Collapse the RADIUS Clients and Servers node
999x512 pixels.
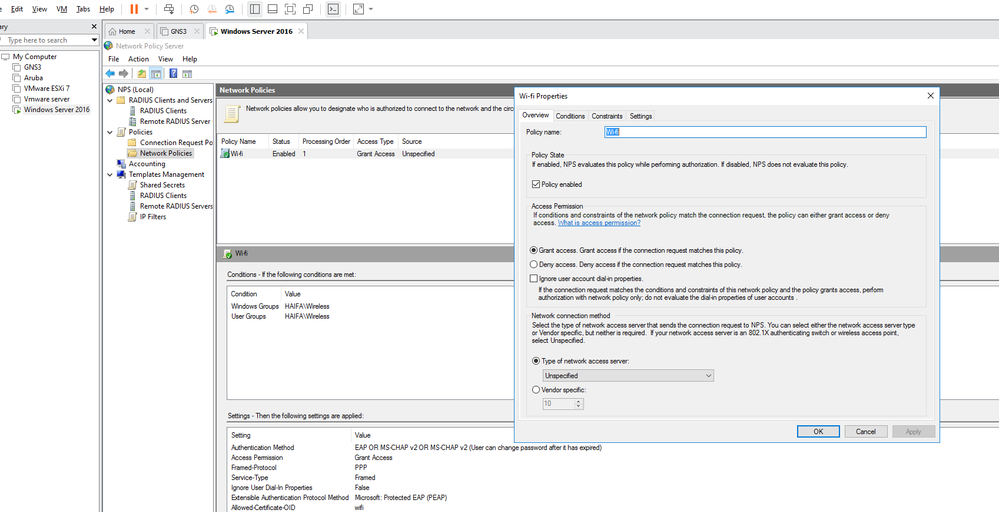109,100
